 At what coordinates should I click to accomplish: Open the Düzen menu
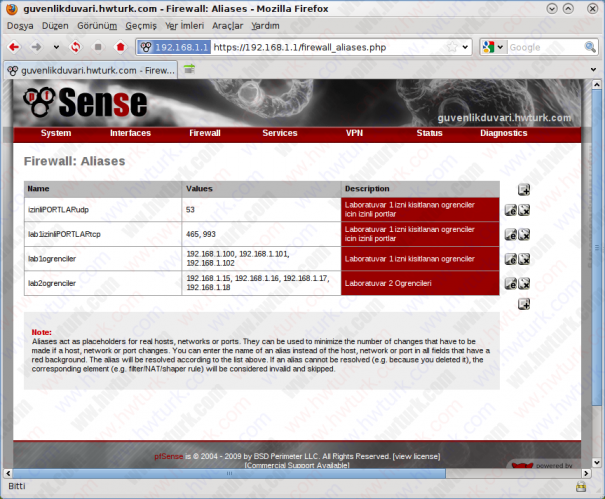55,26
